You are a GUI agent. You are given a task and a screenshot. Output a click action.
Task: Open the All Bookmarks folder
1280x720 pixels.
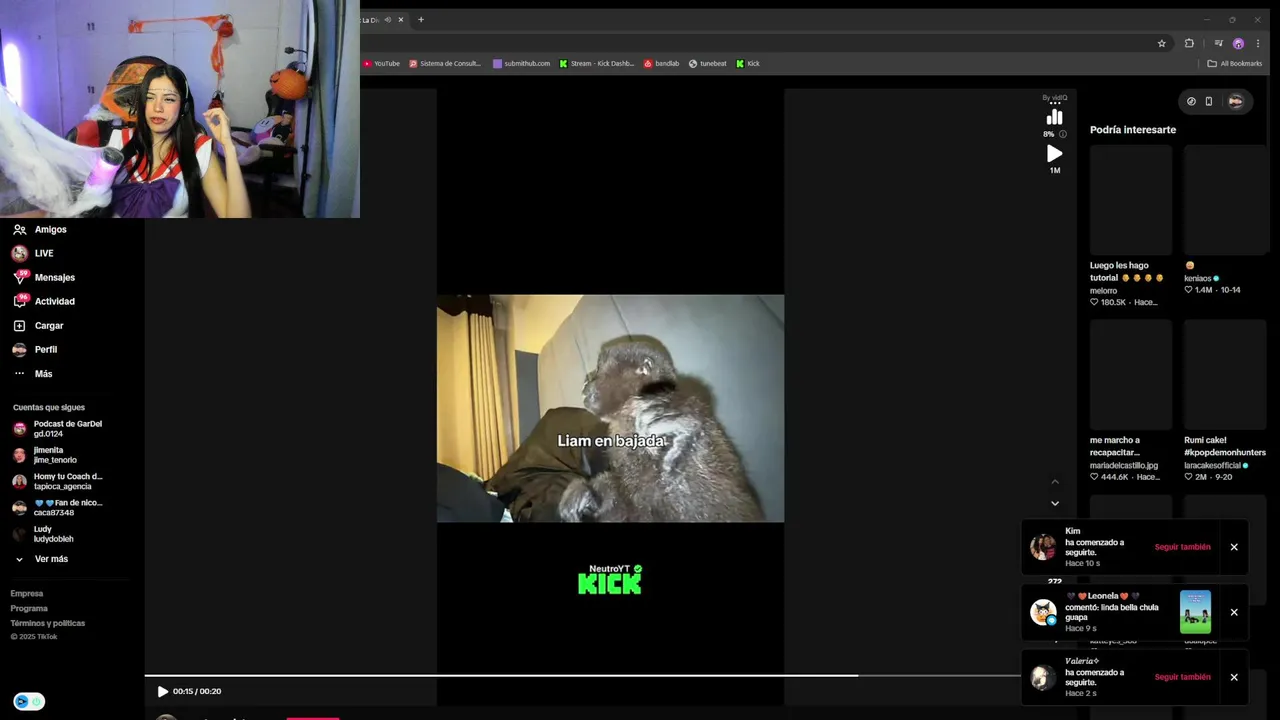[x=1235, y=63]
